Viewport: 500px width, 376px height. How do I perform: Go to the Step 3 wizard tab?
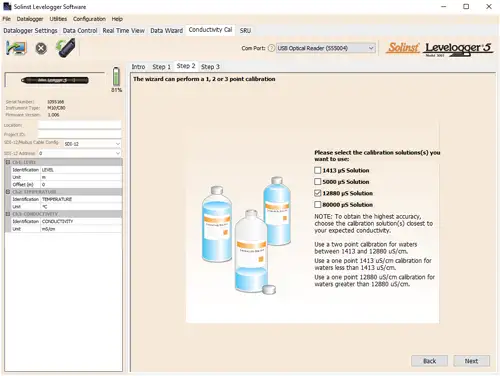click(210, 67)
